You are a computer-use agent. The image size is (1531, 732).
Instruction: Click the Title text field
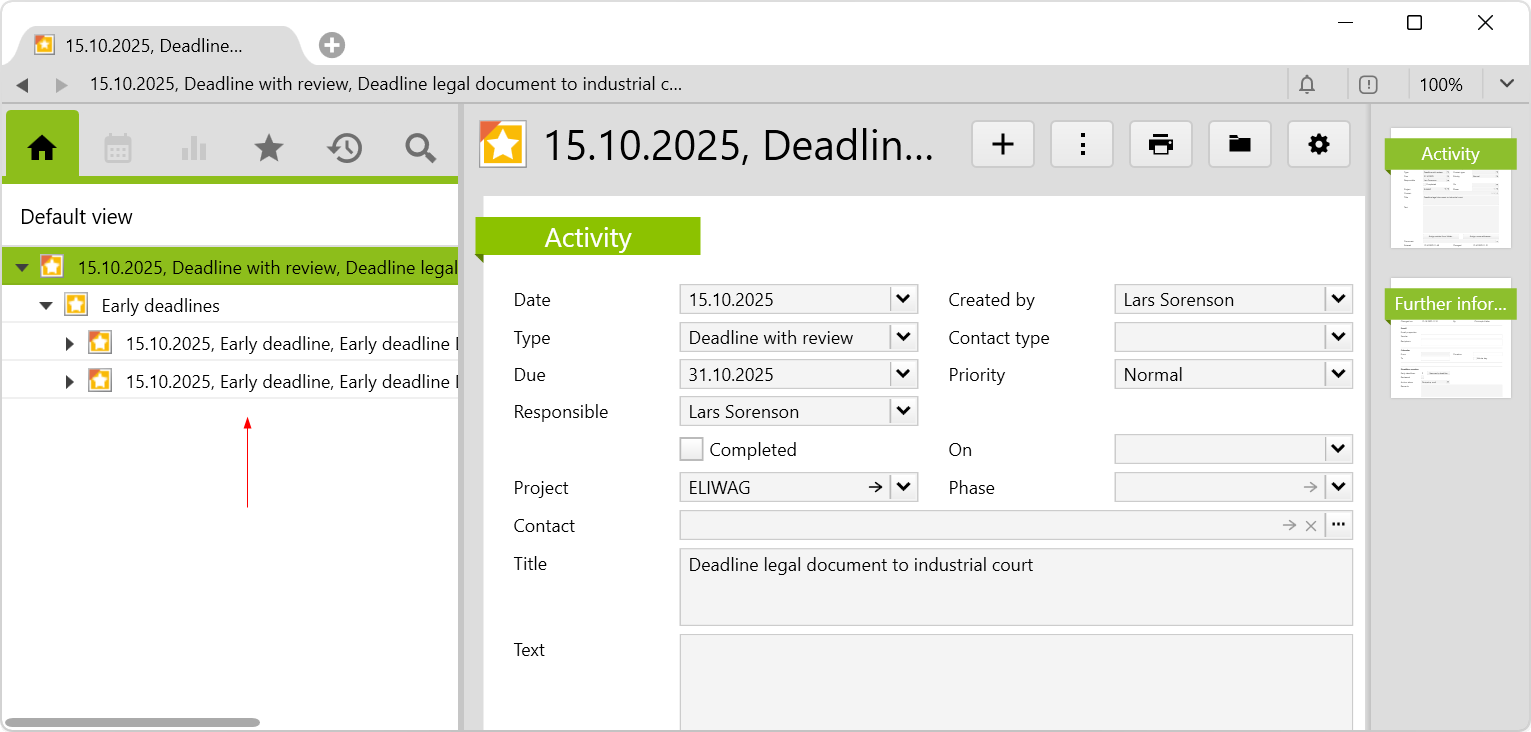1015,586
